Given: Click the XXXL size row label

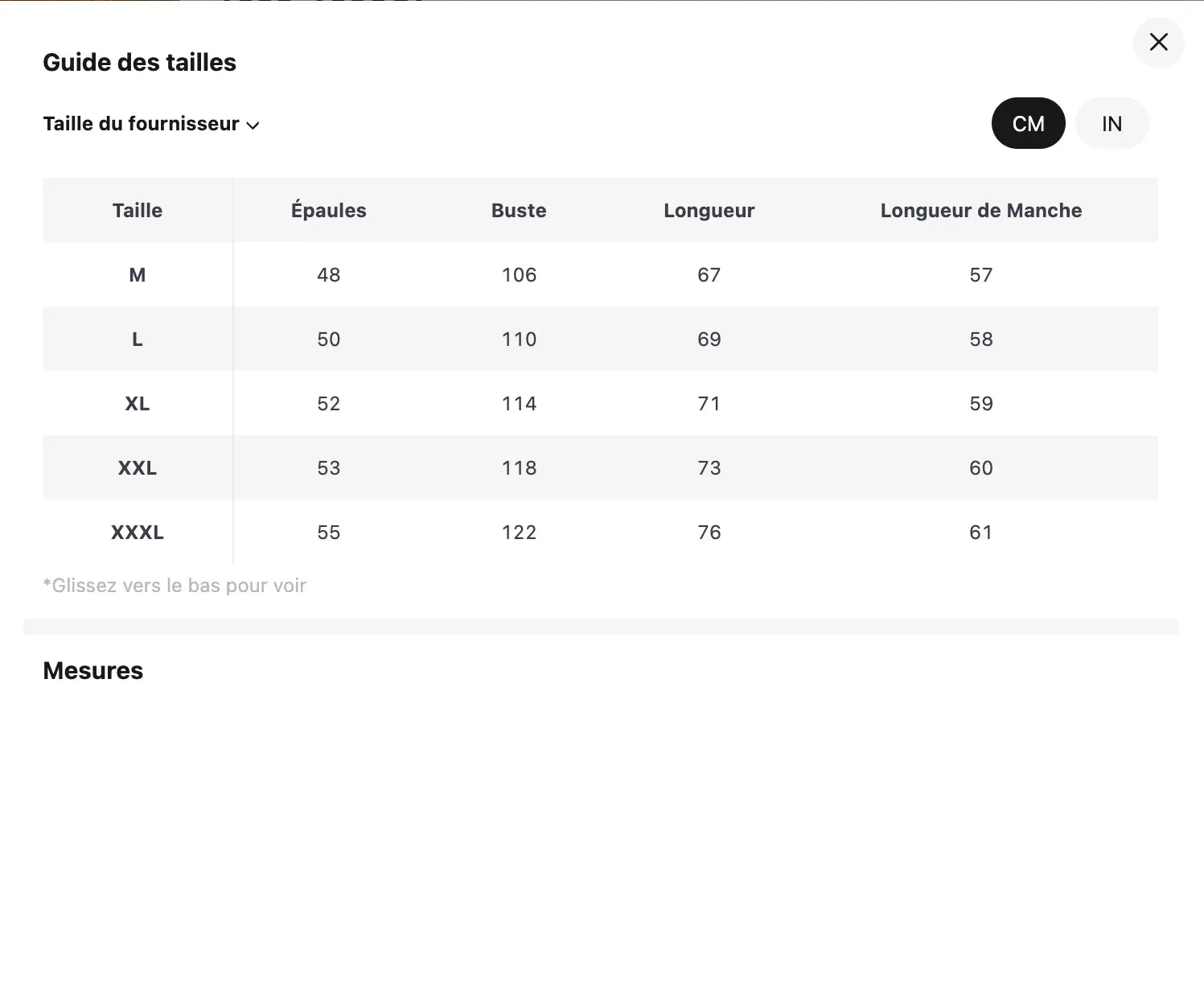Looking at the screenshot, I should click(138, 533).
